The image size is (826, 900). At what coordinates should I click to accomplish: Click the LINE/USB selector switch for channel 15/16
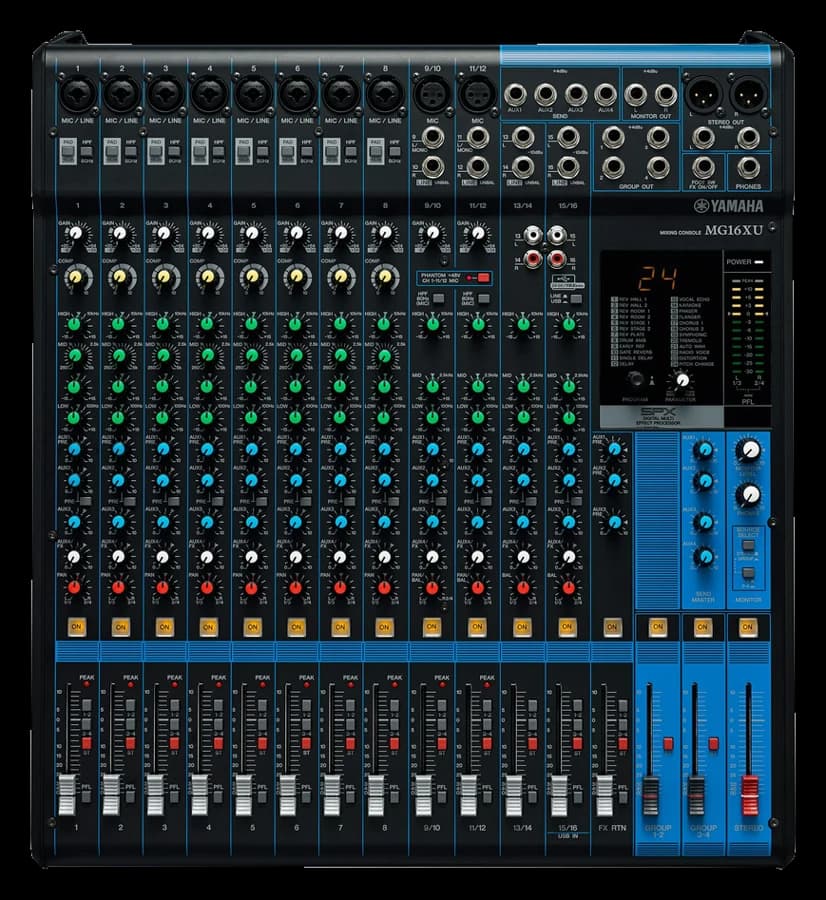(x=576, y=298)
